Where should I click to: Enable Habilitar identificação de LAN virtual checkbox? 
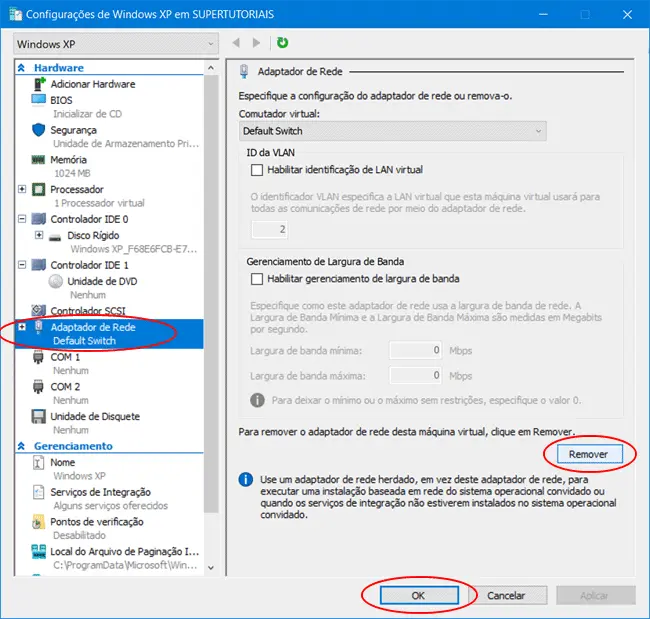coord(257,170)
